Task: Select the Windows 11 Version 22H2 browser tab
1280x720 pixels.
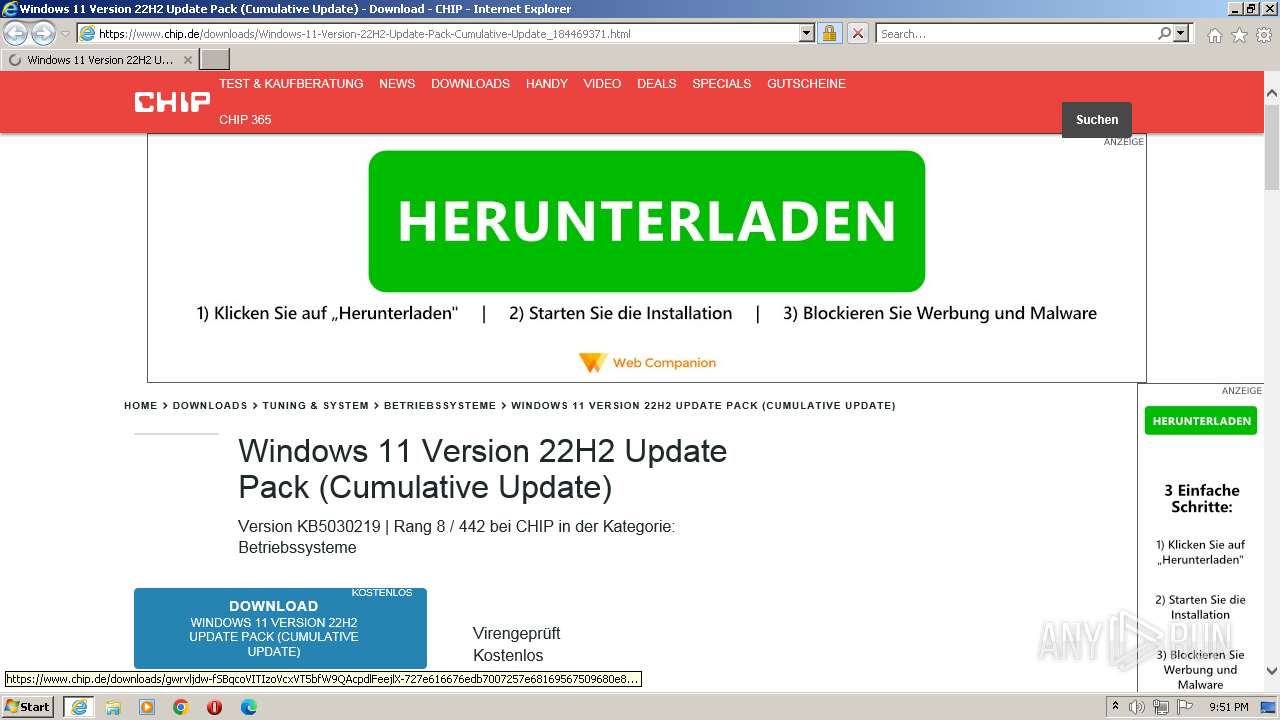Action: point(100,59)
